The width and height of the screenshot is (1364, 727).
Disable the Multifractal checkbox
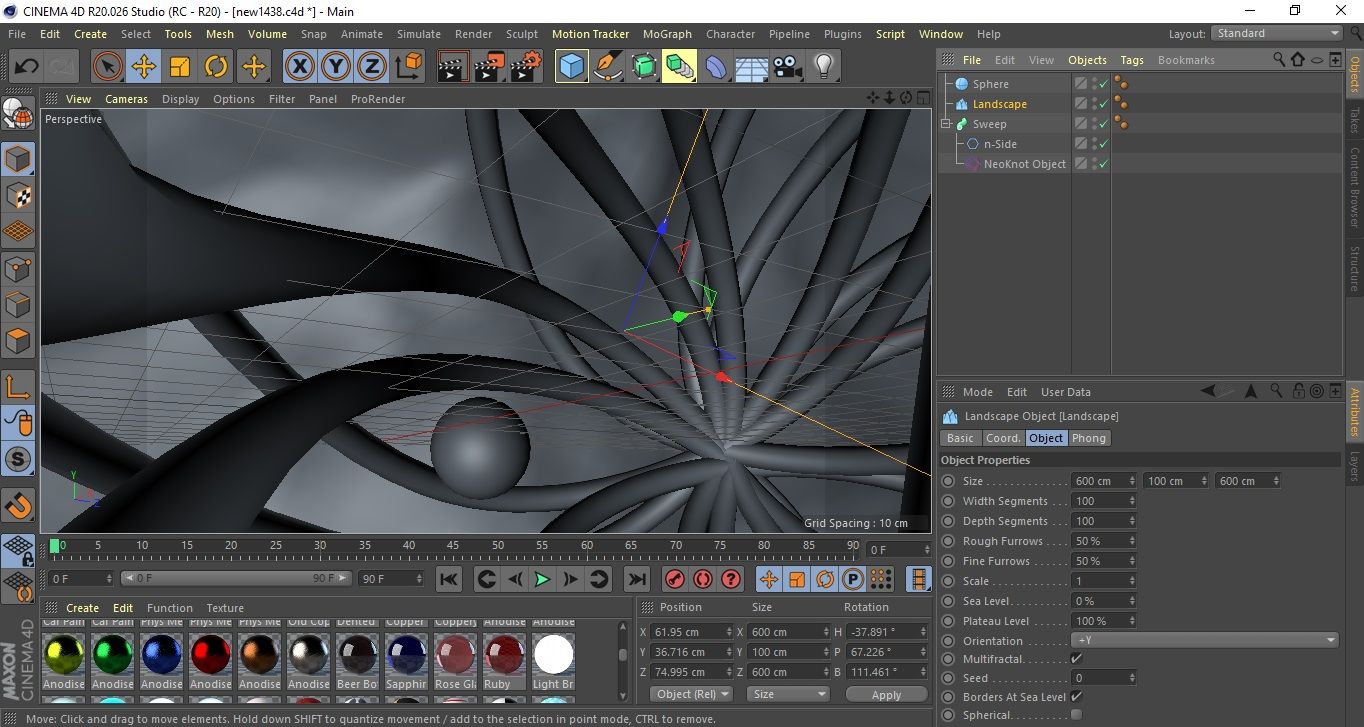tap(1076, 659)
